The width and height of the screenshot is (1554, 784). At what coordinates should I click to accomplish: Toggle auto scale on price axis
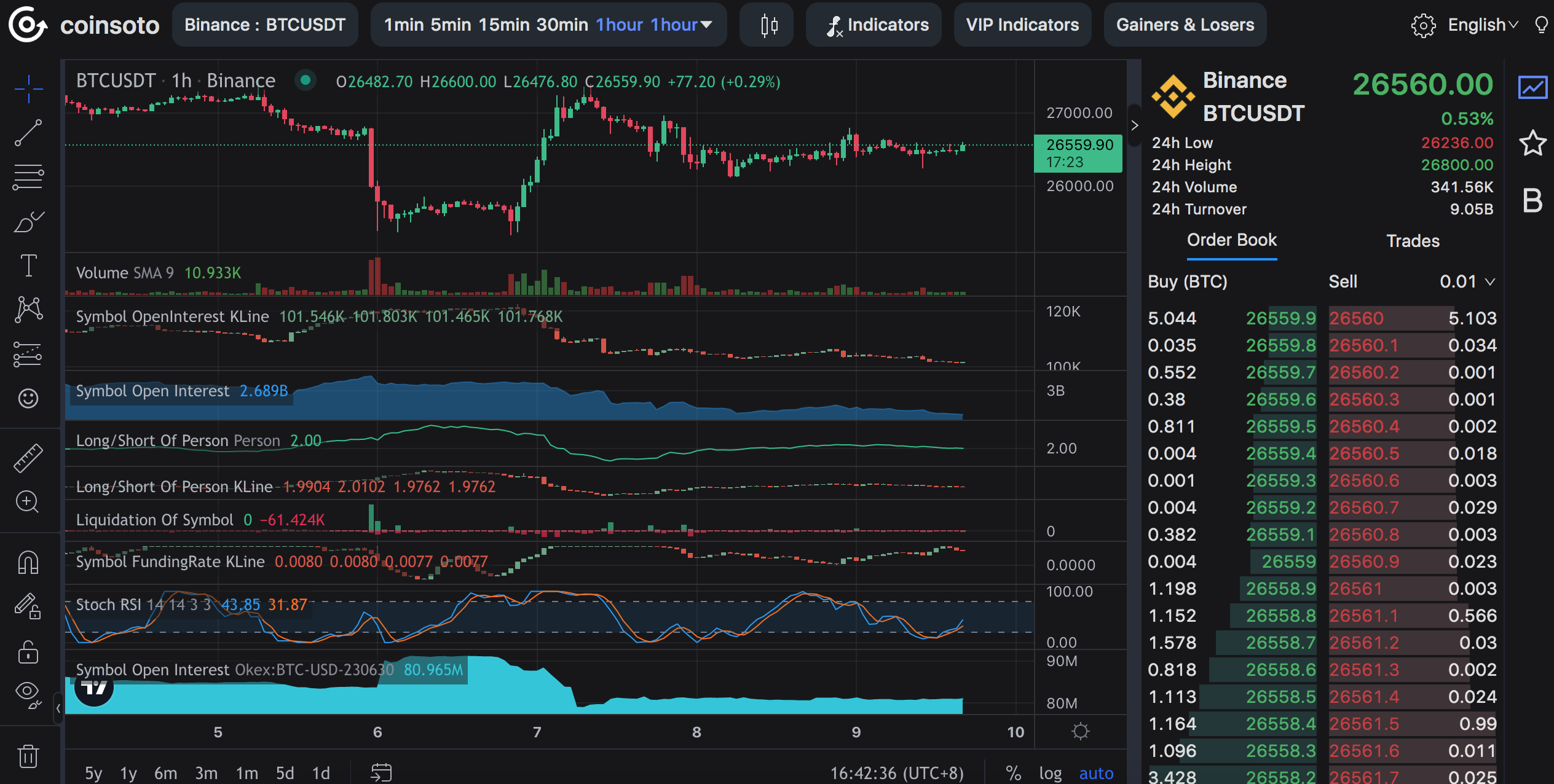tap(1096, 773)
